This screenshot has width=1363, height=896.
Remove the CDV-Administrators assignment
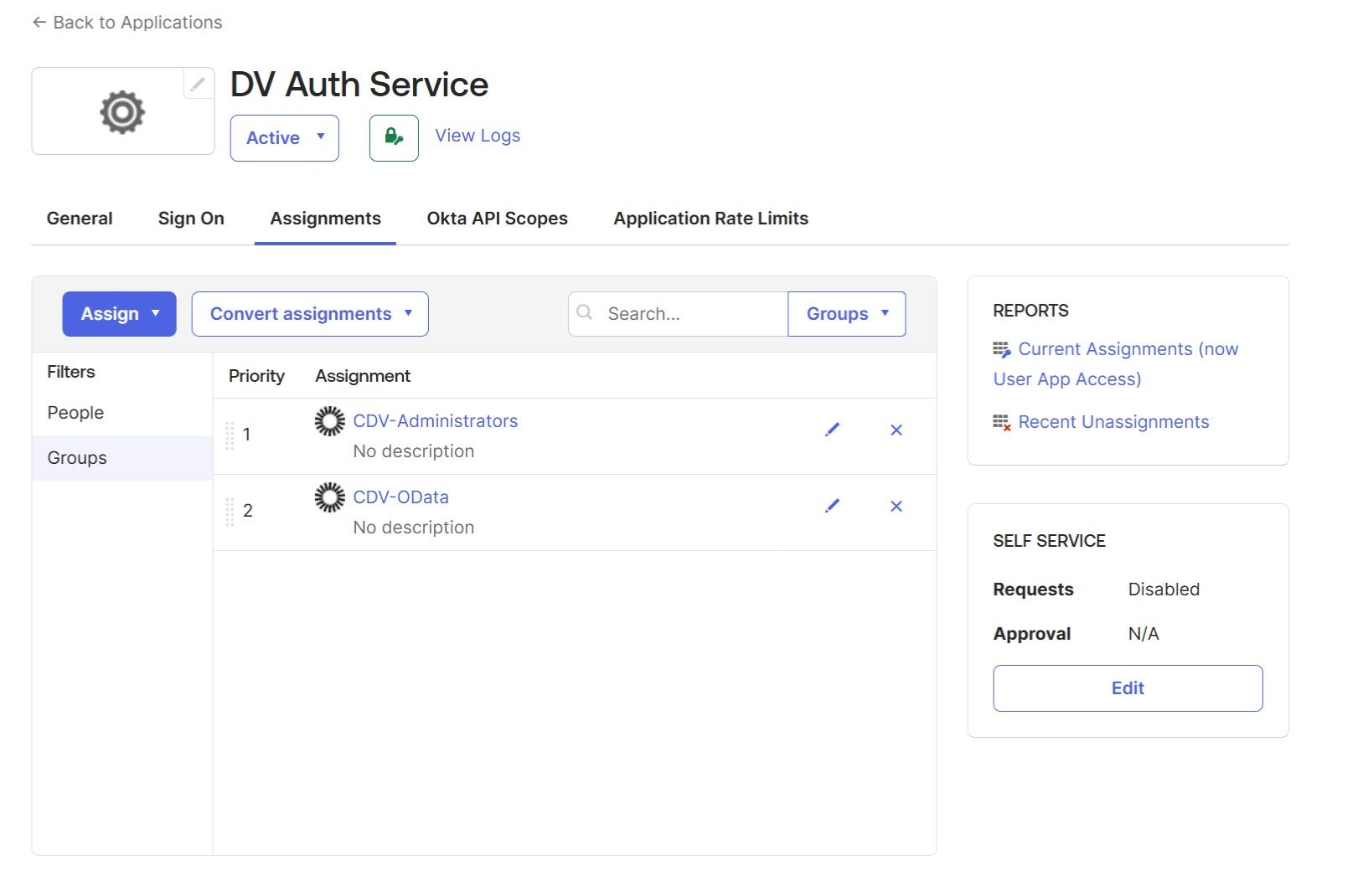pyautogui.click(x=896, y=430)
